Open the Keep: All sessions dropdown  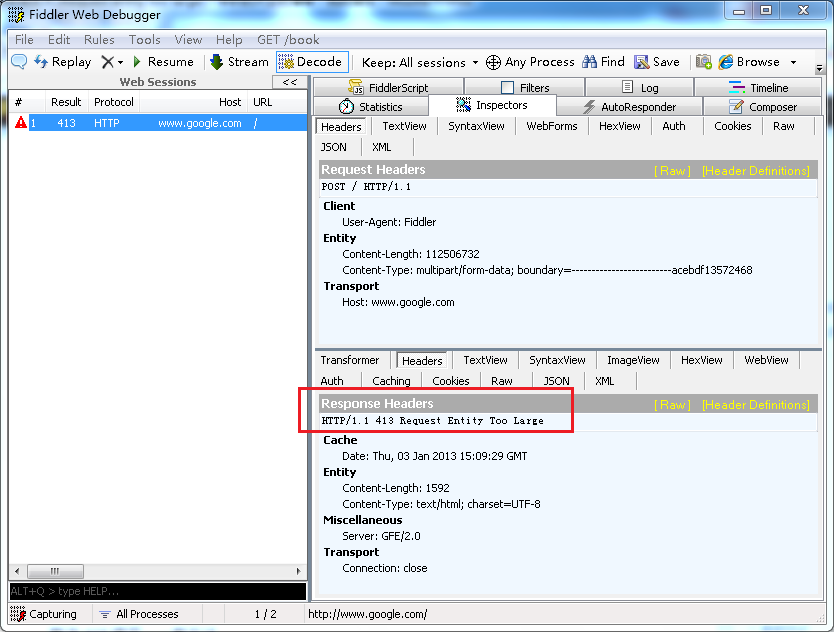(x=420, y=62)
